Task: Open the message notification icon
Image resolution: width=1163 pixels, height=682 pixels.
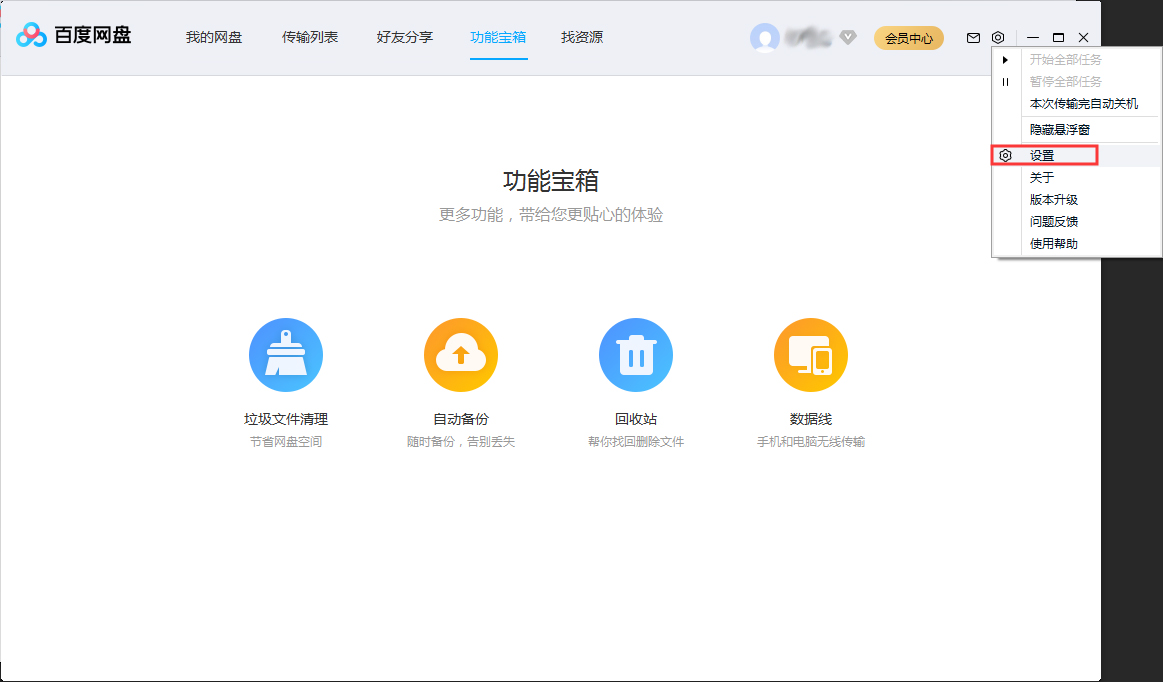Action: (972, 37)
